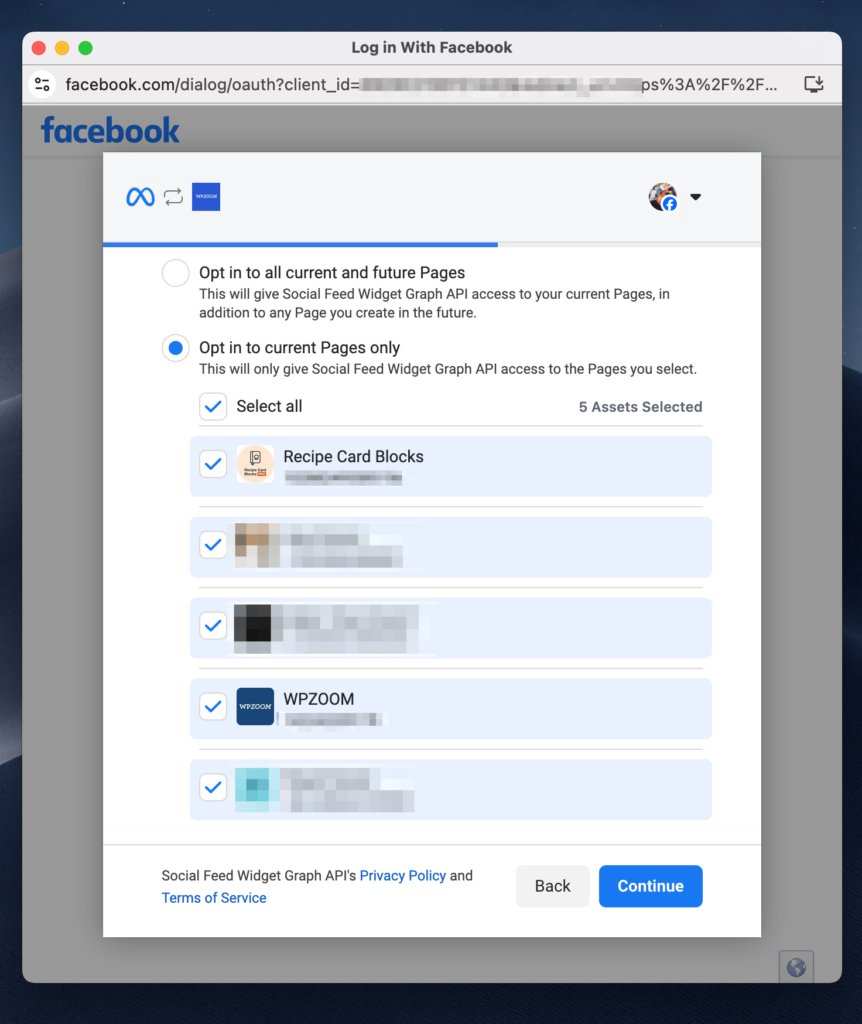
Task: Click the '5 Assets Selected' text
Action: [x=641, y=407]
